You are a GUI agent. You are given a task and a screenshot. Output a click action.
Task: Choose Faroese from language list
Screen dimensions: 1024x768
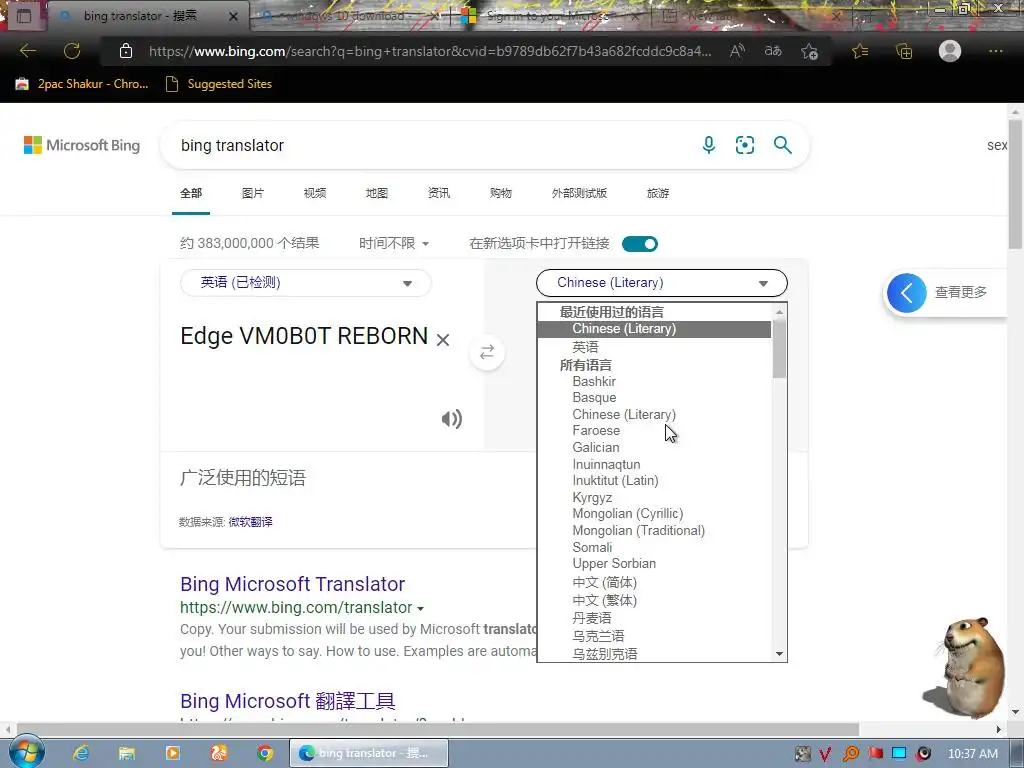(596, 431)
